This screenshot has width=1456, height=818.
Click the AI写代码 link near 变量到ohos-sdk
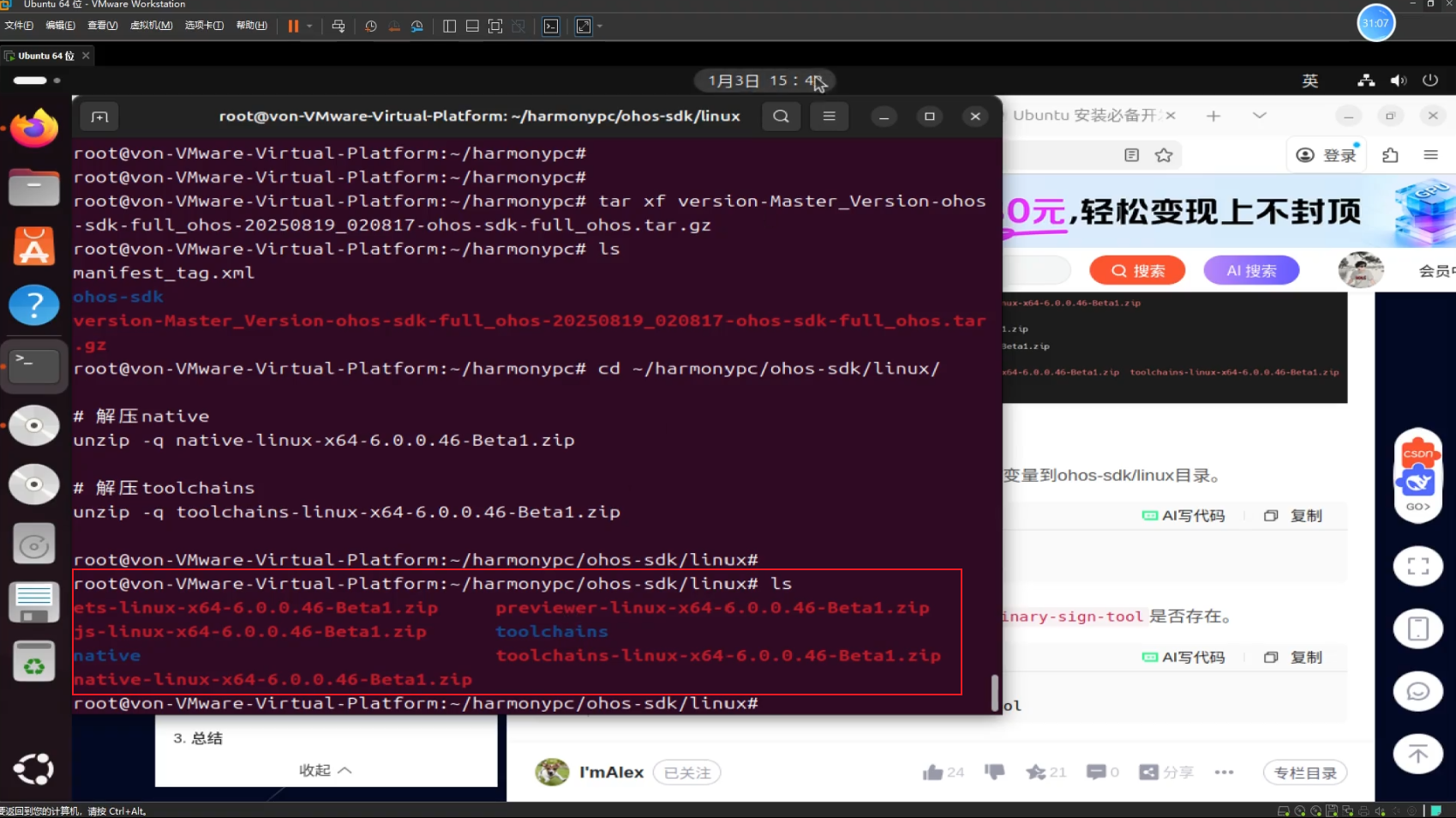(x=1183, y=516)
